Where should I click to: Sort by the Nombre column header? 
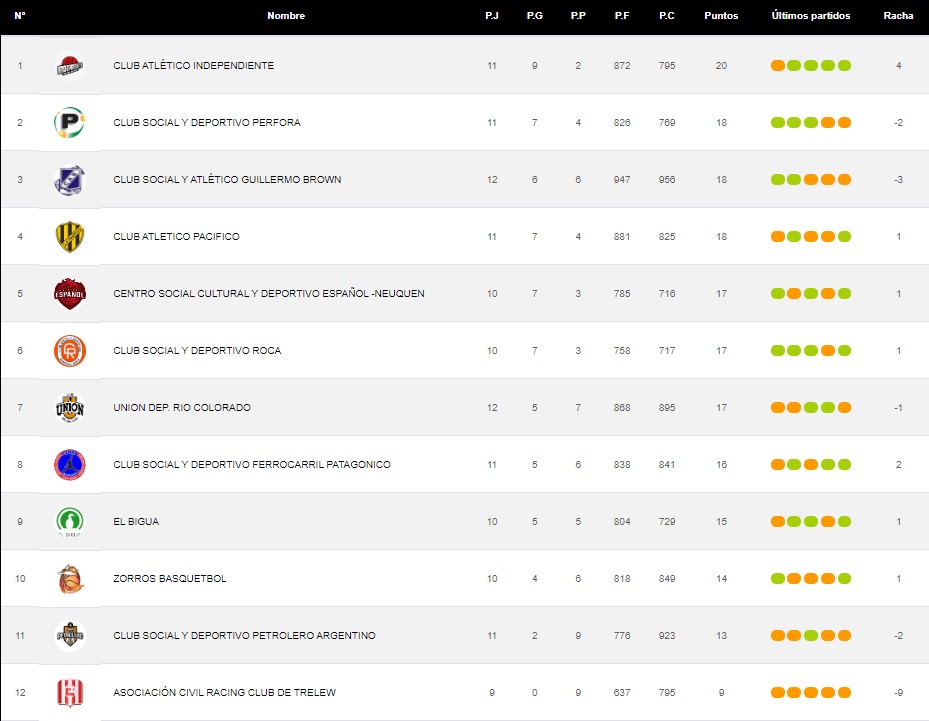coord(286,16)
